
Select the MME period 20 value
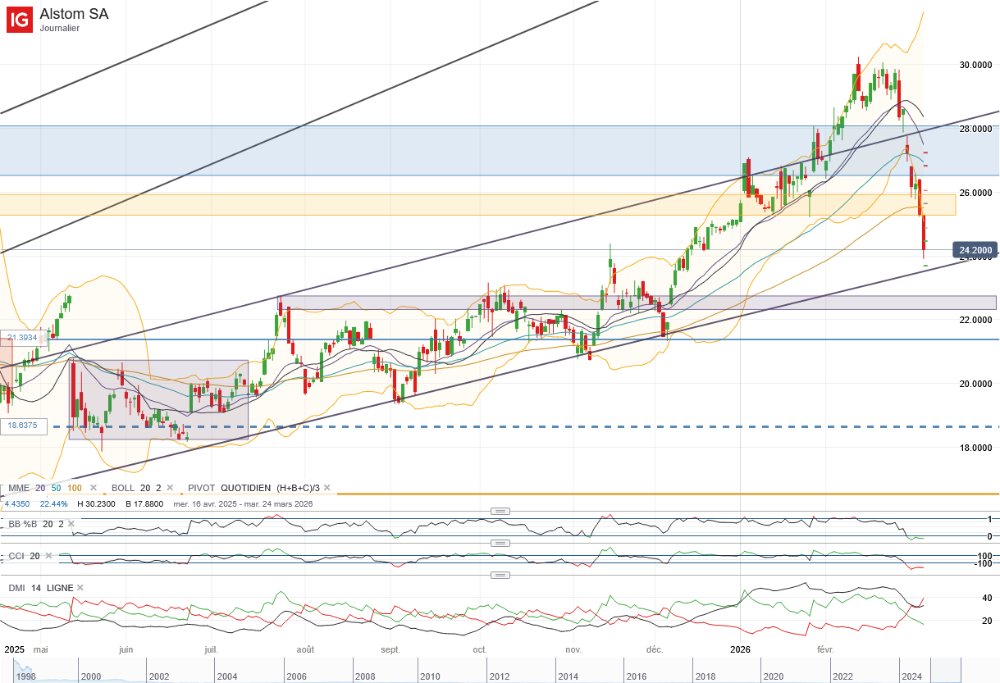point(40,488)
